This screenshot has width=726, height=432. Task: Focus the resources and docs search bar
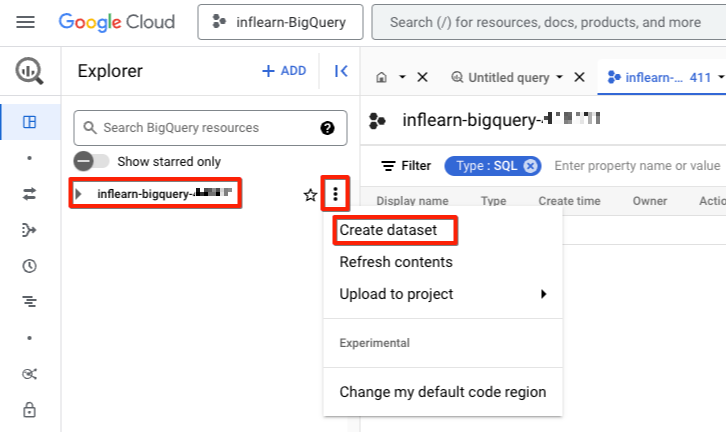[549, 22]
